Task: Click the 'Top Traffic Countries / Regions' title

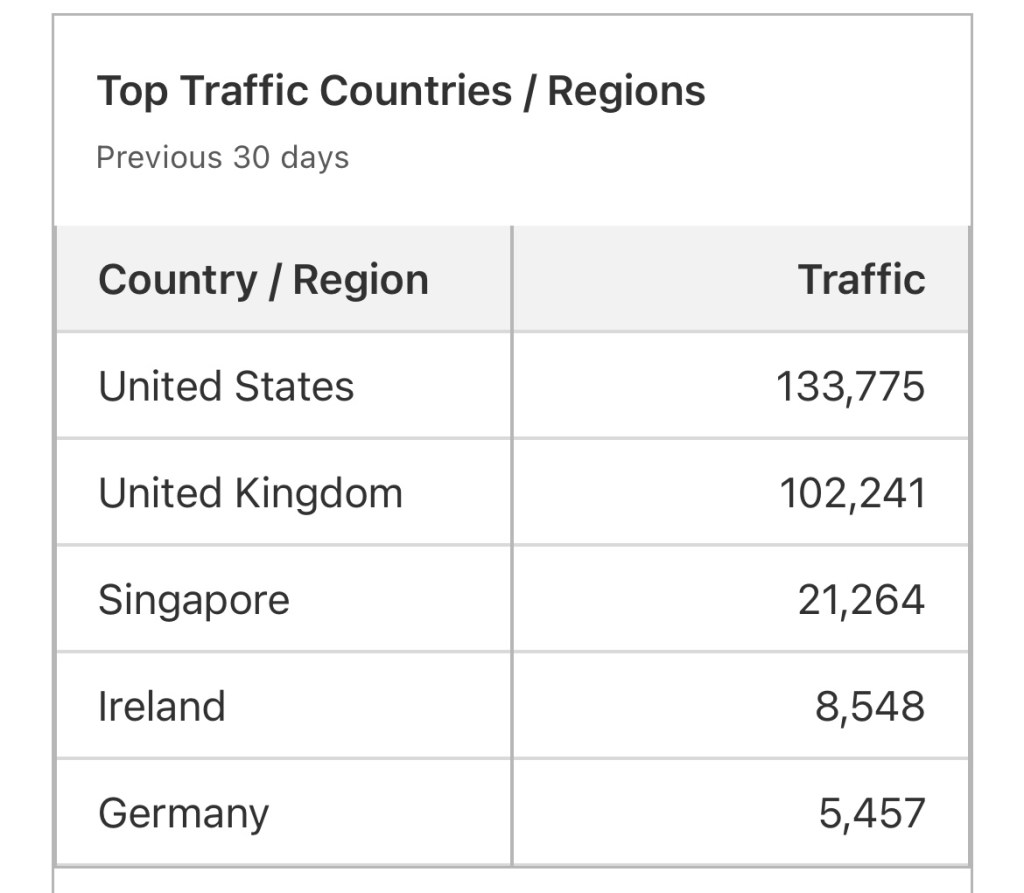Action: coord(401,91)
